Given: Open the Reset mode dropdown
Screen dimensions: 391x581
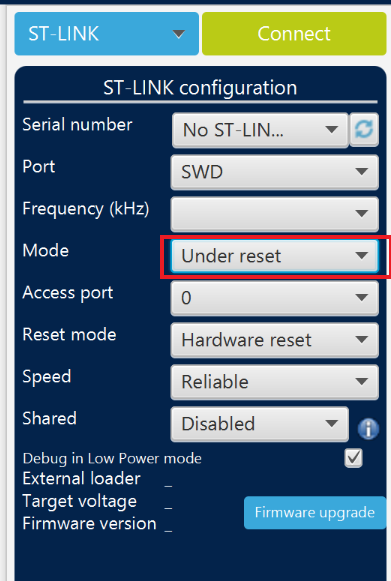Looking at the screenshot, I should [x=275, y=340].
